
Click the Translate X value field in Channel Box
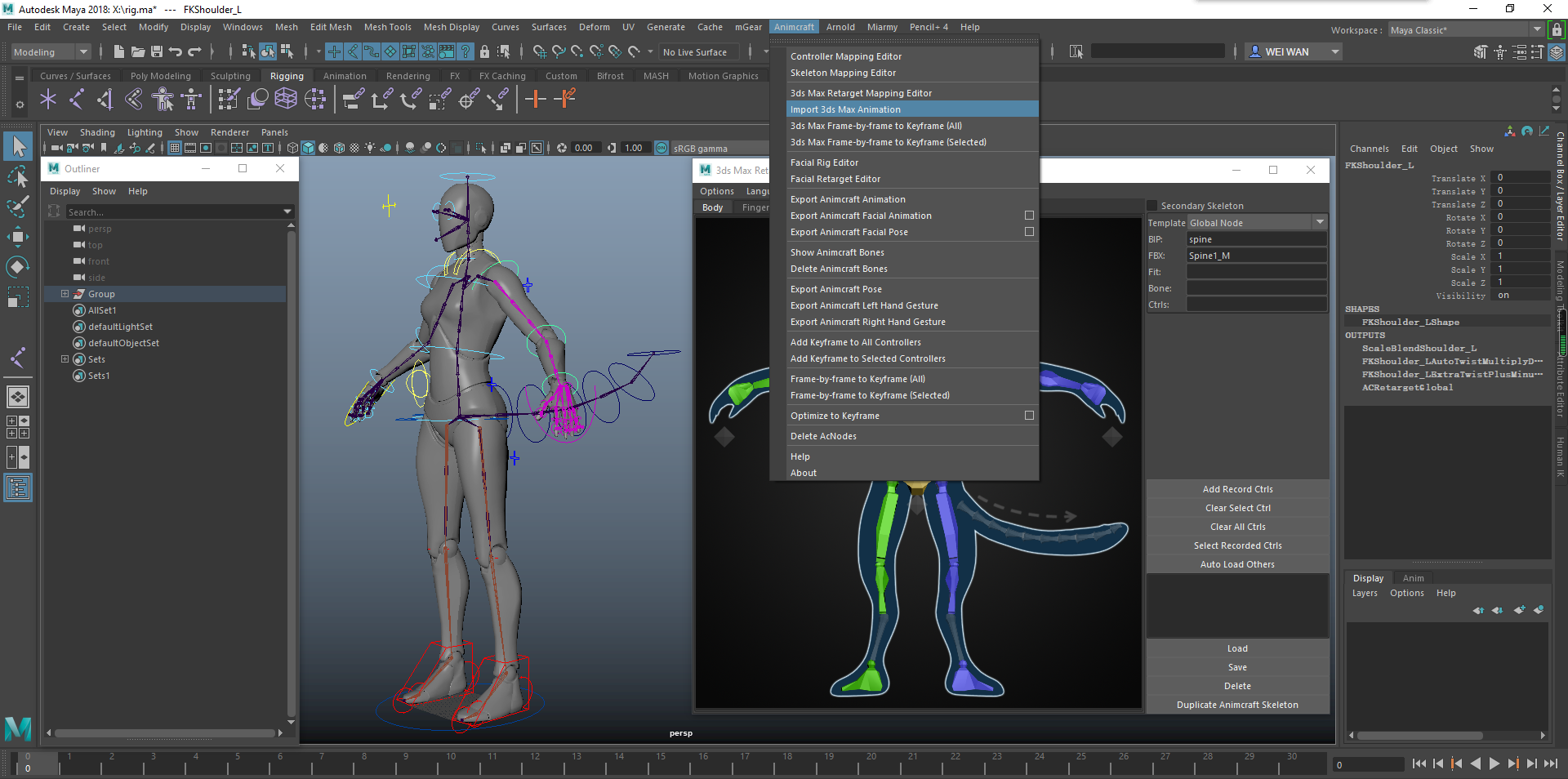[x=1520, y=177]
